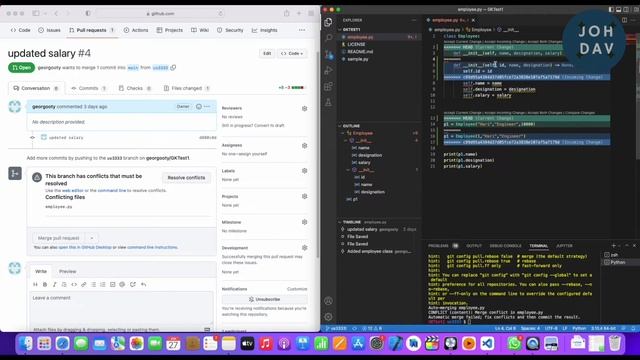Open repository nav overflow menu (three dots)
The width and height of the screenshot is (640, 360).
coord(302,30)
